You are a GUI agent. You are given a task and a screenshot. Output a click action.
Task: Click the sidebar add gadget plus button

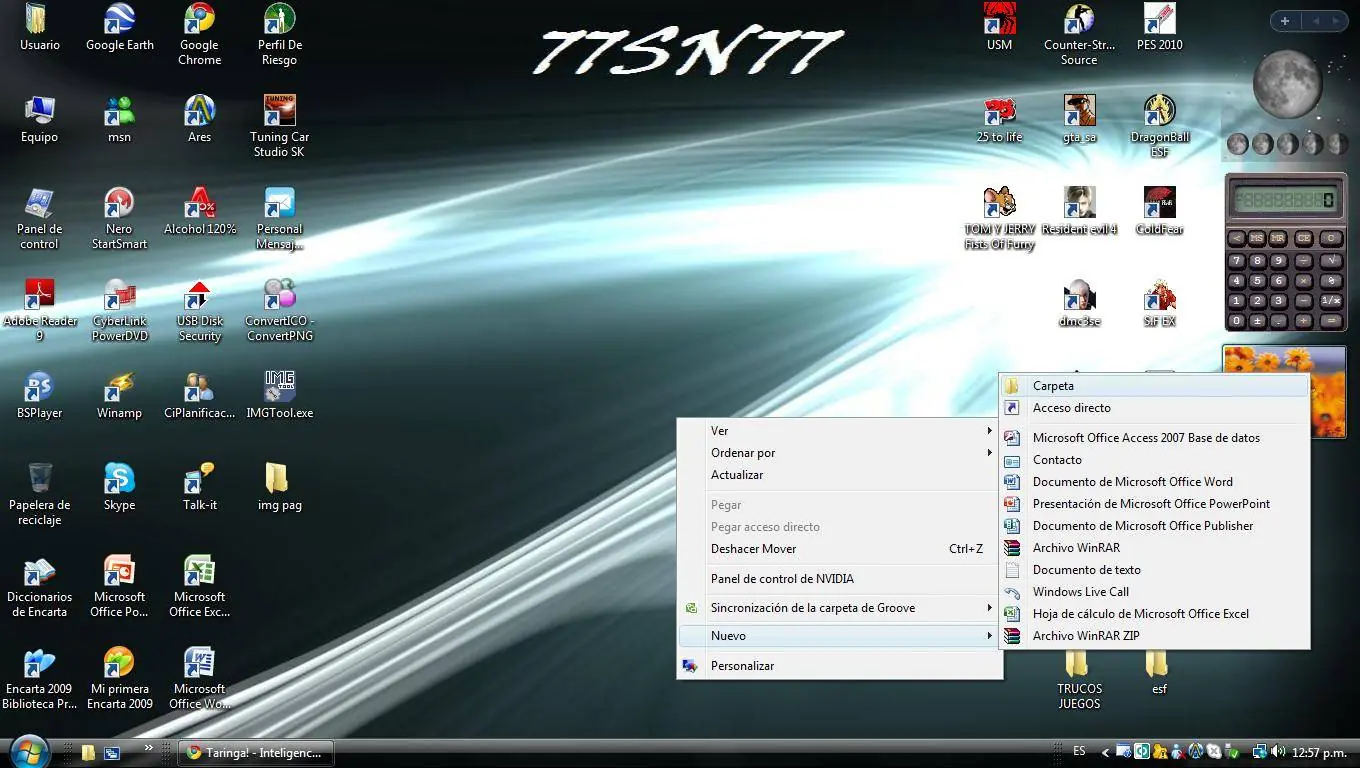(1285, 21)
